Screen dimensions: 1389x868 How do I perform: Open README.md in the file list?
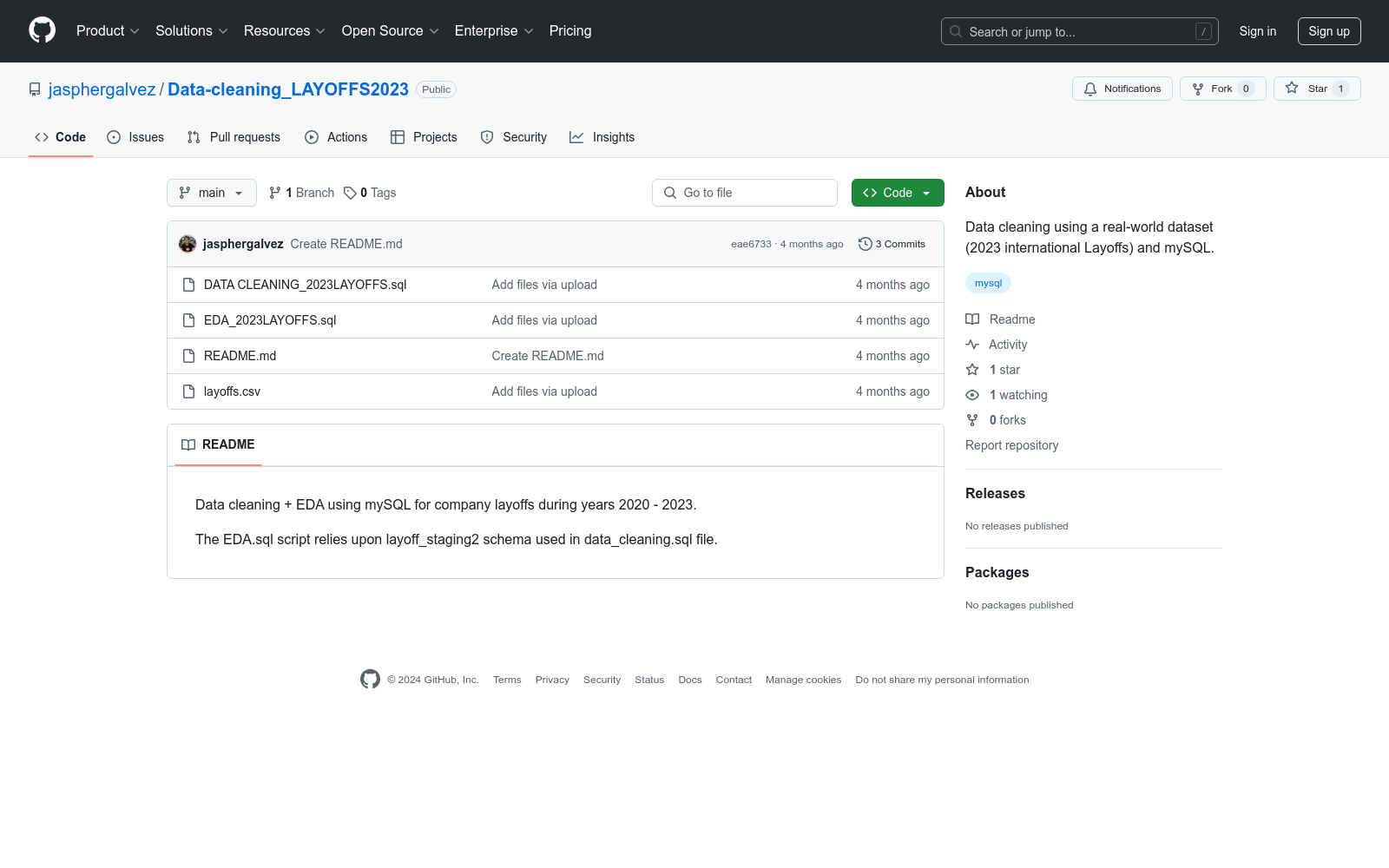(240, 356)
